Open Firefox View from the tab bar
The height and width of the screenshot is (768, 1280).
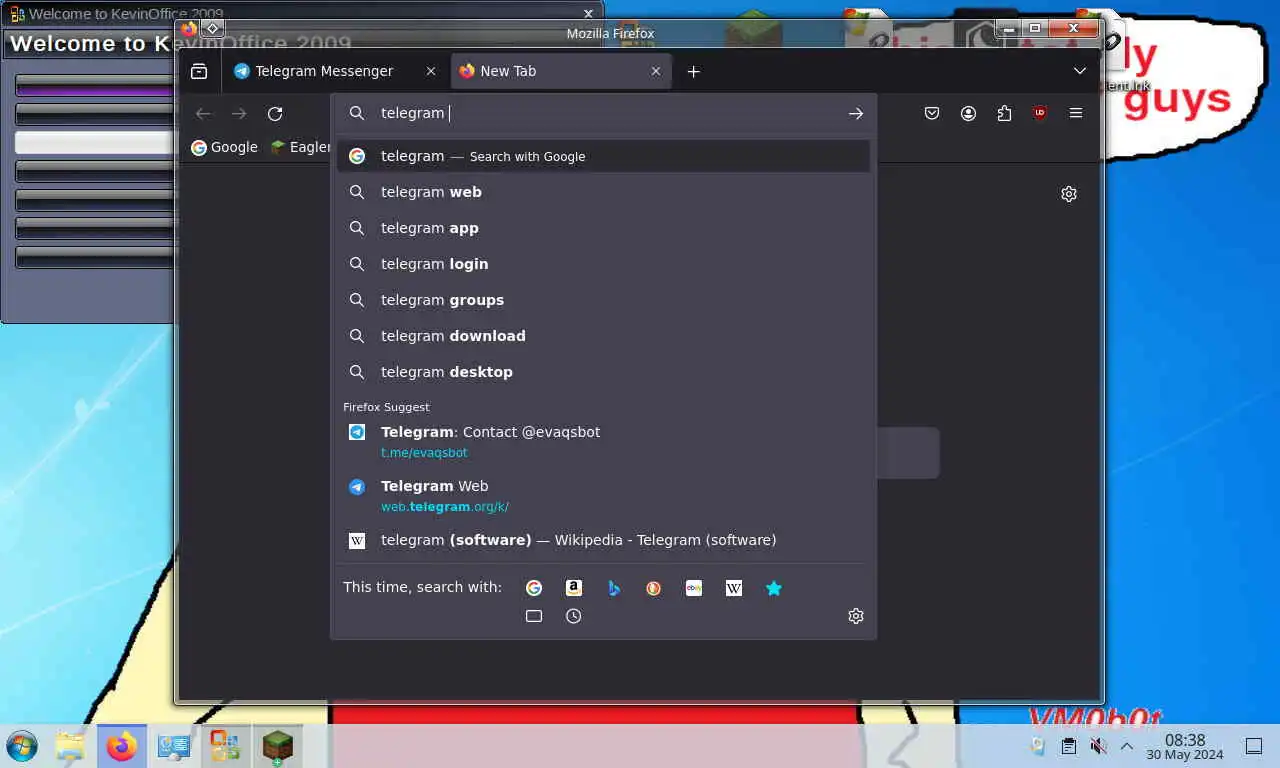[199, 71]
